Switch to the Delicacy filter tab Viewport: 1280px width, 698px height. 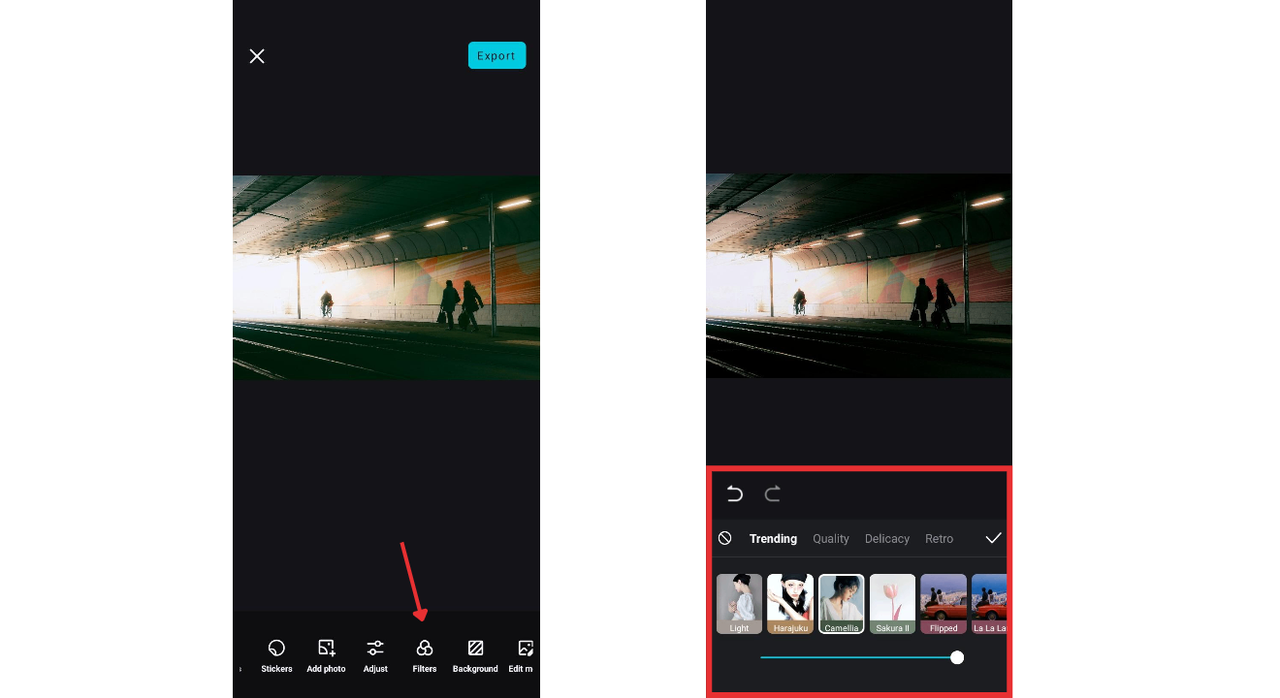(x=887, y=539)
